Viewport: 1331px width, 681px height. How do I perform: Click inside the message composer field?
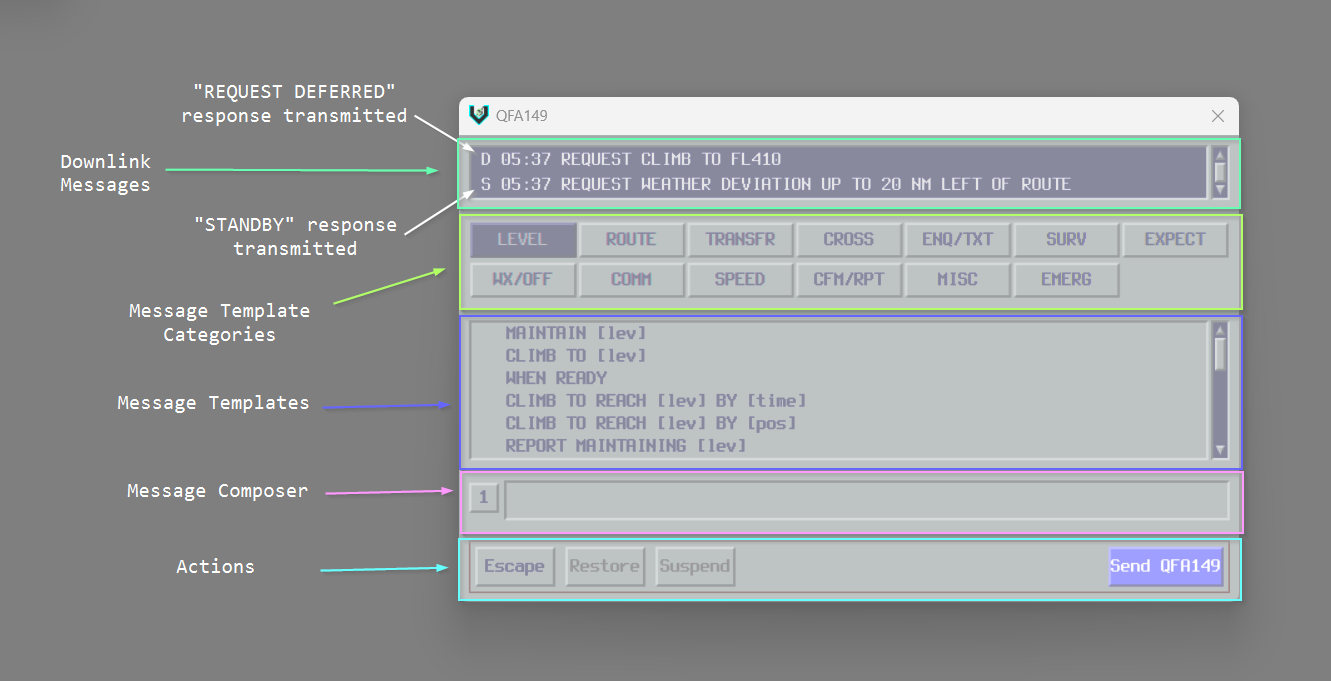tap(868, 499)
